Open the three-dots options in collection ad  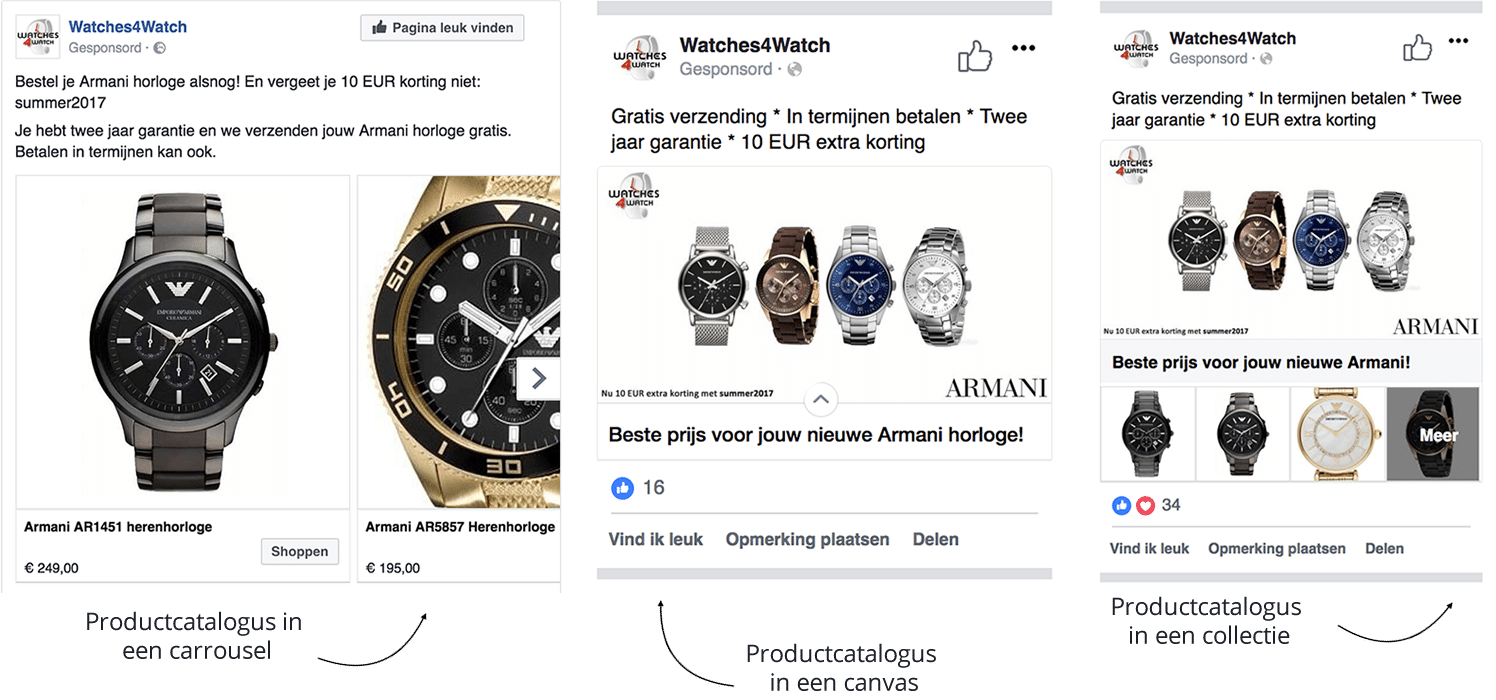click(1458, 41)
